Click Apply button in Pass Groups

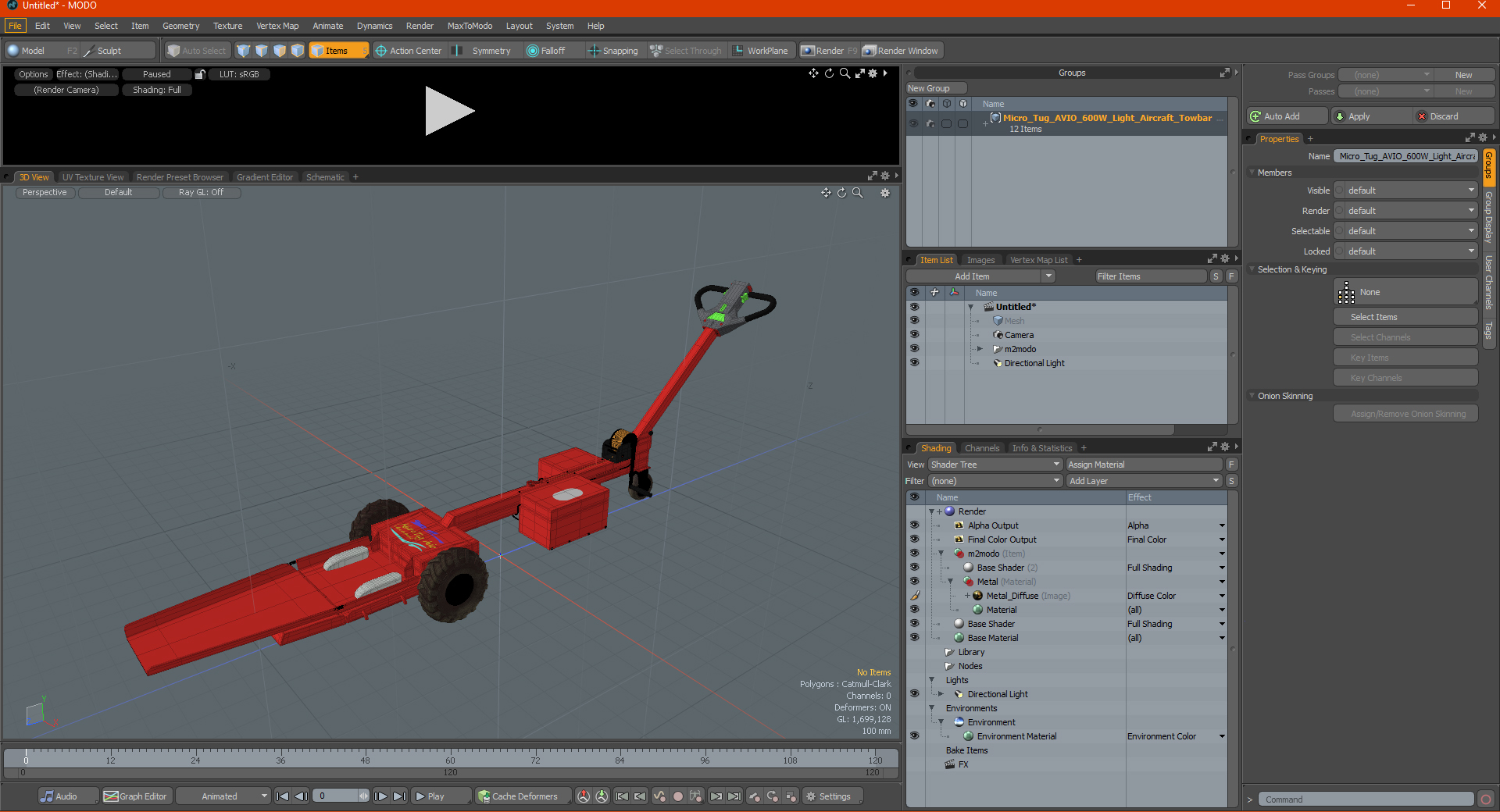(1371, 116)
